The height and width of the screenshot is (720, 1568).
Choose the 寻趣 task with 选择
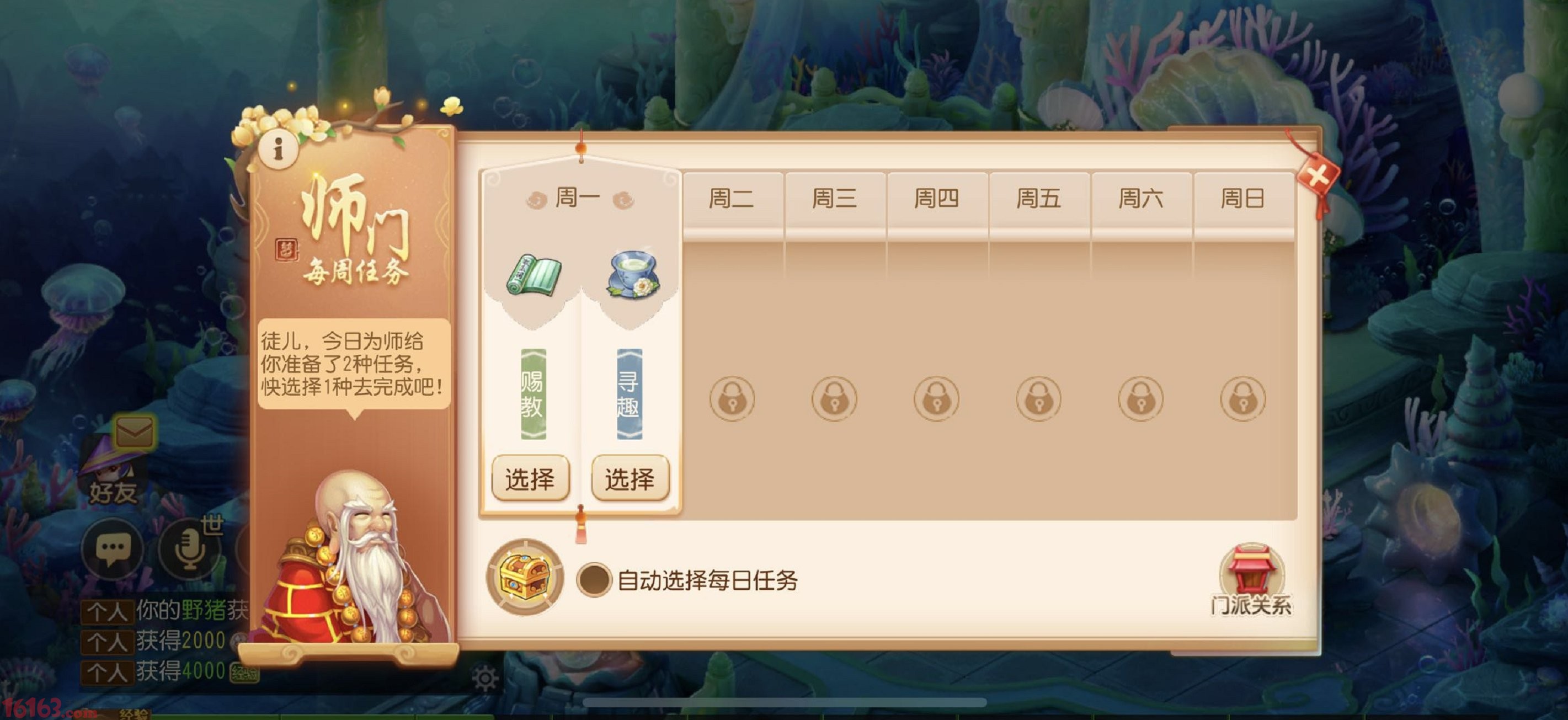(x=630, y=478)
